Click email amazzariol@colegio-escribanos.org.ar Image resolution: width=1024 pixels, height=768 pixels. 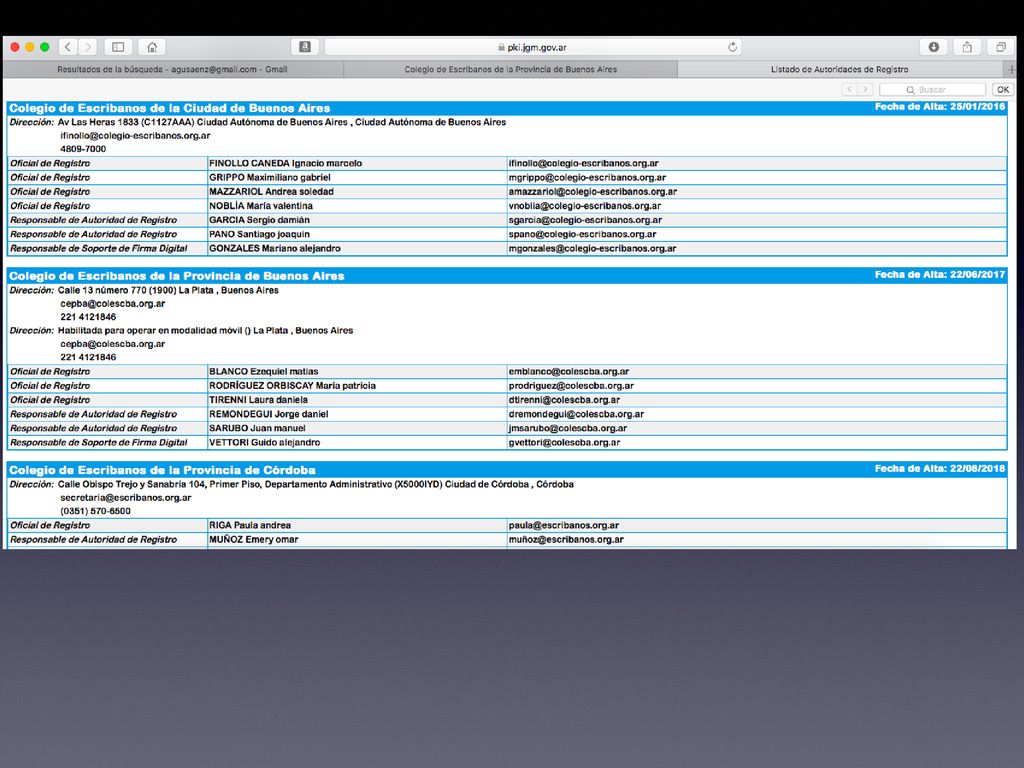593,192
